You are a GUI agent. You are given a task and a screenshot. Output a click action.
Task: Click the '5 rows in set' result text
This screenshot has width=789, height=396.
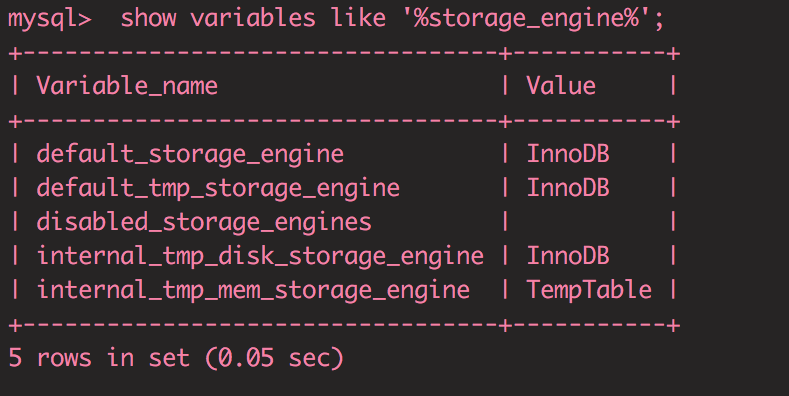(99, 358)
